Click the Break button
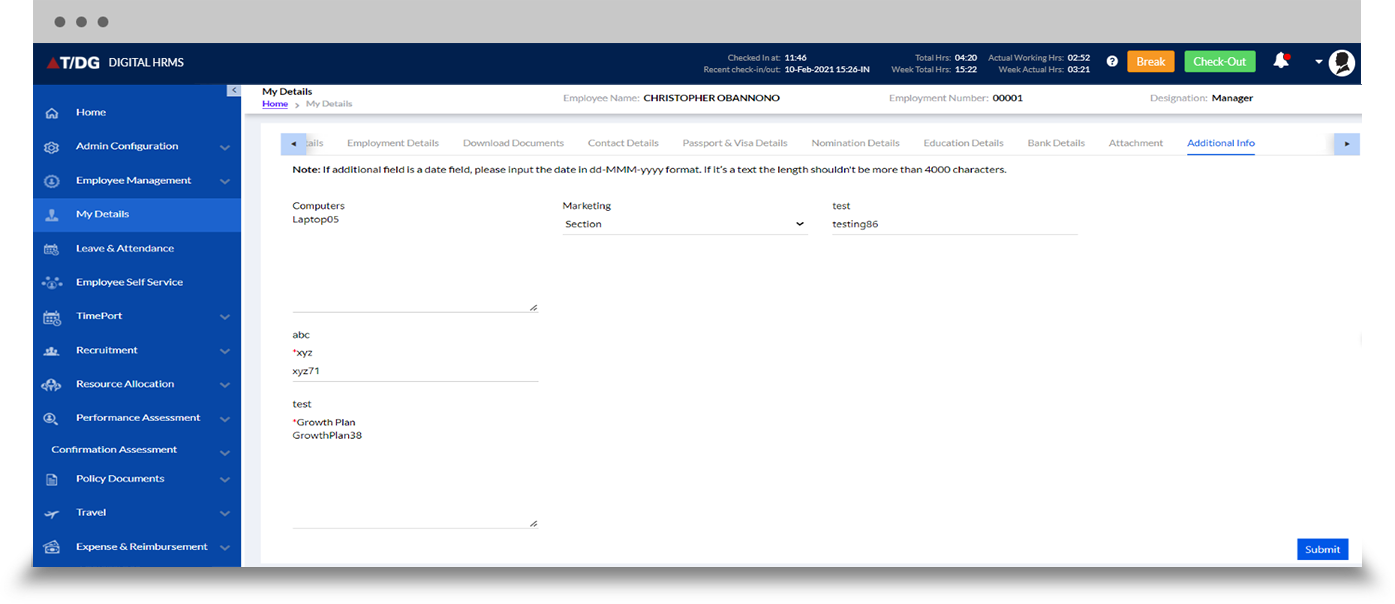This screenshot has width=1395, height=604. click(x=1151, y=62)
